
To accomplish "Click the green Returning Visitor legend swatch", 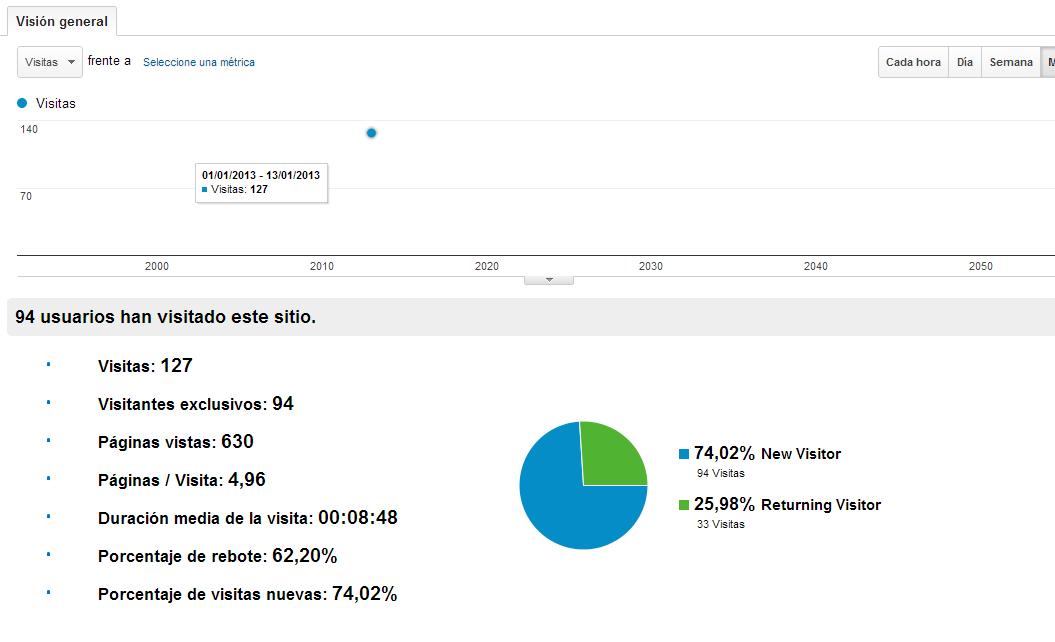I will point(684,505).
